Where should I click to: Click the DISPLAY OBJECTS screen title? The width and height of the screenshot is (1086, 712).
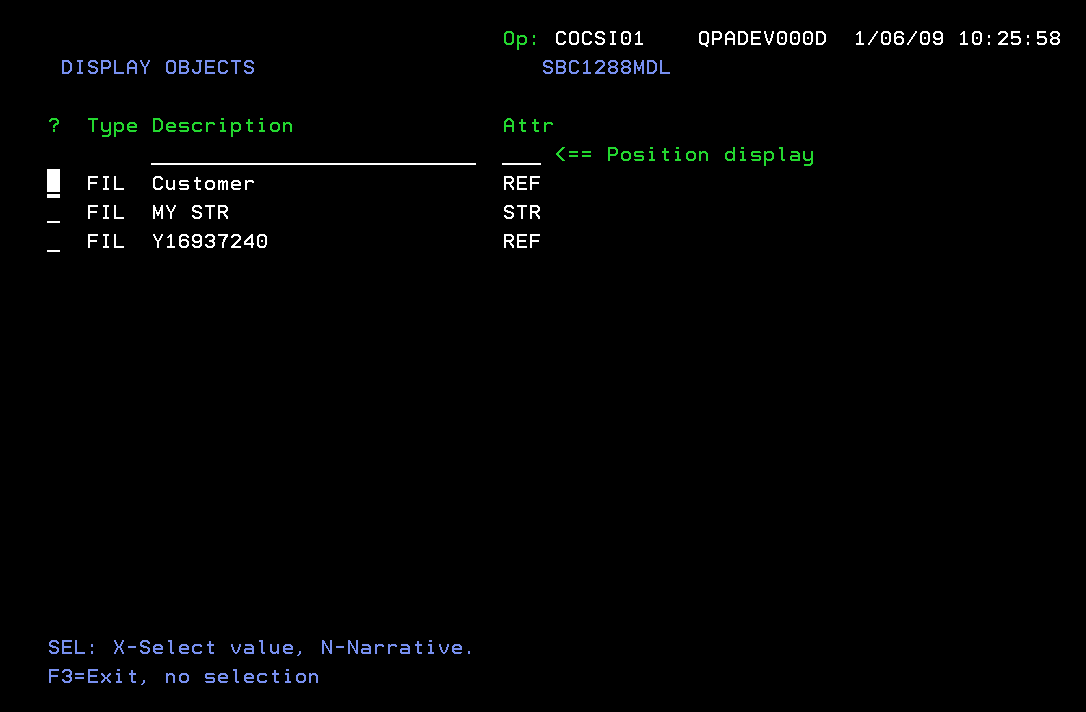point(158,68)
